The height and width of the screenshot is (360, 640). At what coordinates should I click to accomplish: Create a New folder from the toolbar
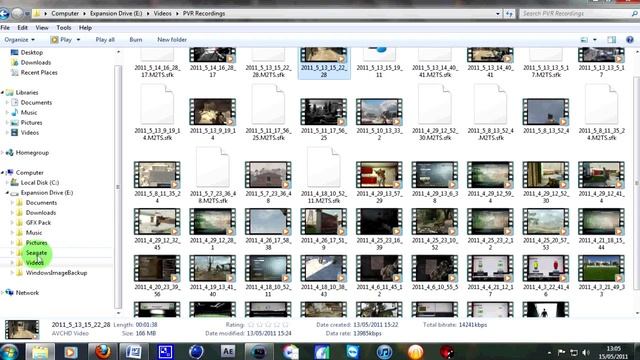click(172, 40)
